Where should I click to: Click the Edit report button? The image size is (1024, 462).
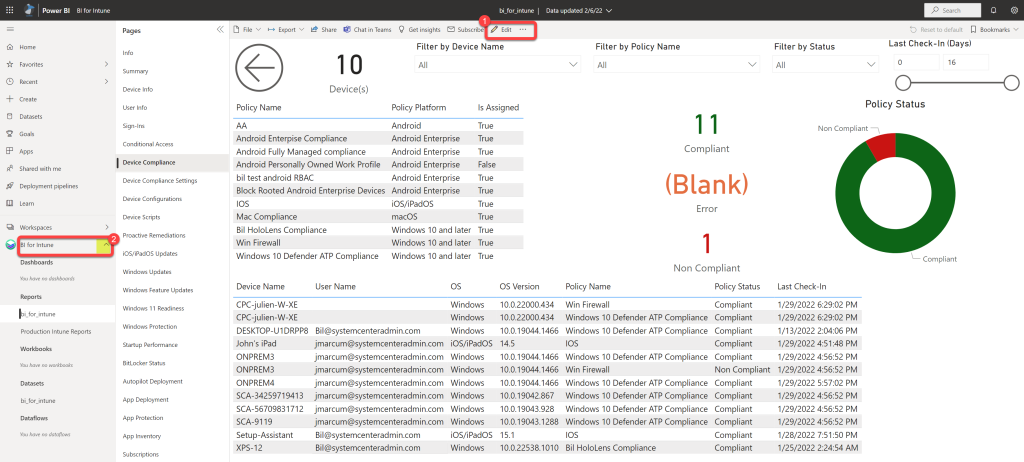[x=502, y=30]
